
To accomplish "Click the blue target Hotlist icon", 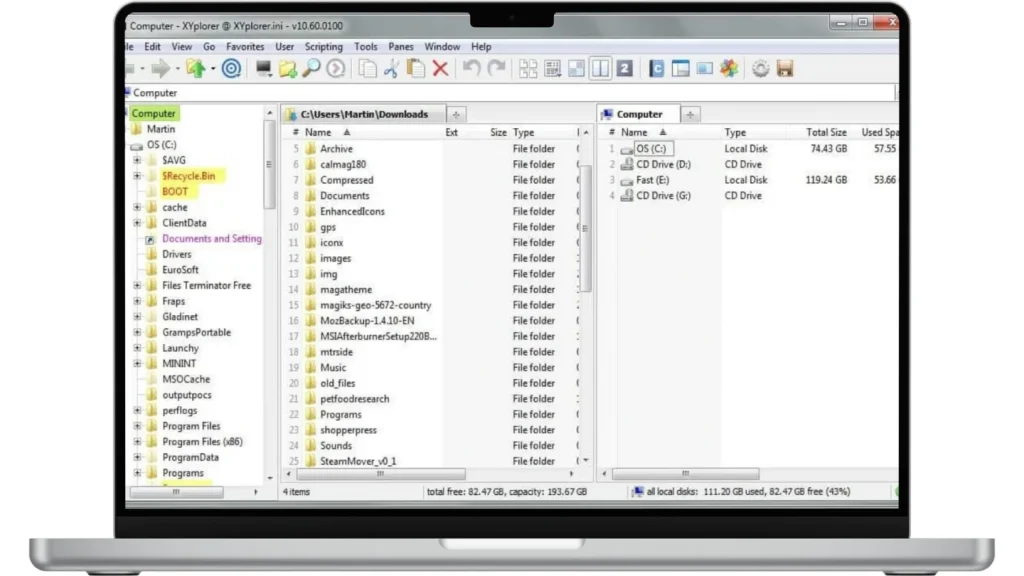I will point(231,68).
